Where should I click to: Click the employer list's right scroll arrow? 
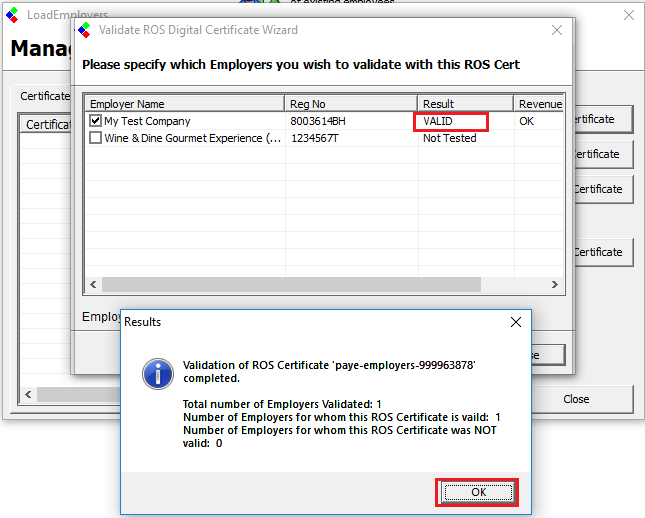click(557, 284)
